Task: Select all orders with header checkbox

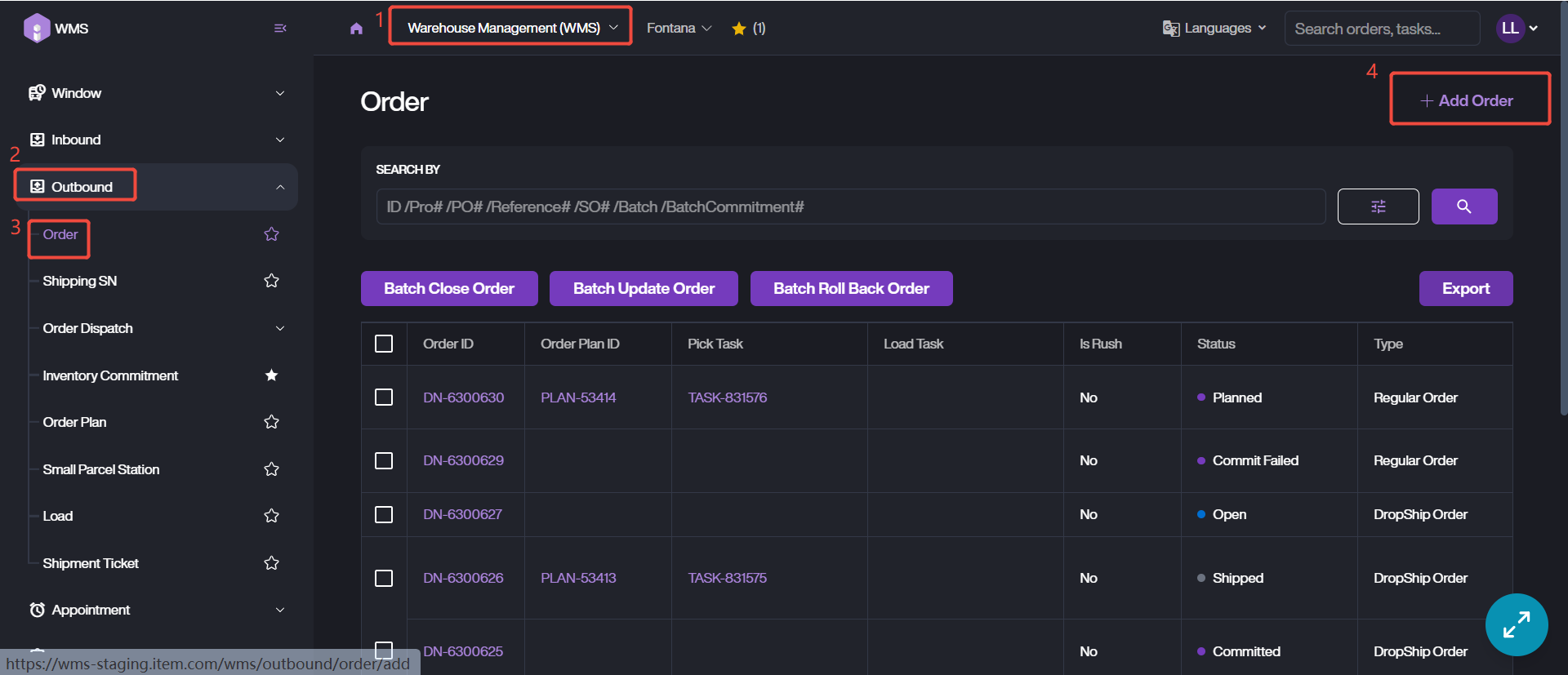Action: point(384,344)
